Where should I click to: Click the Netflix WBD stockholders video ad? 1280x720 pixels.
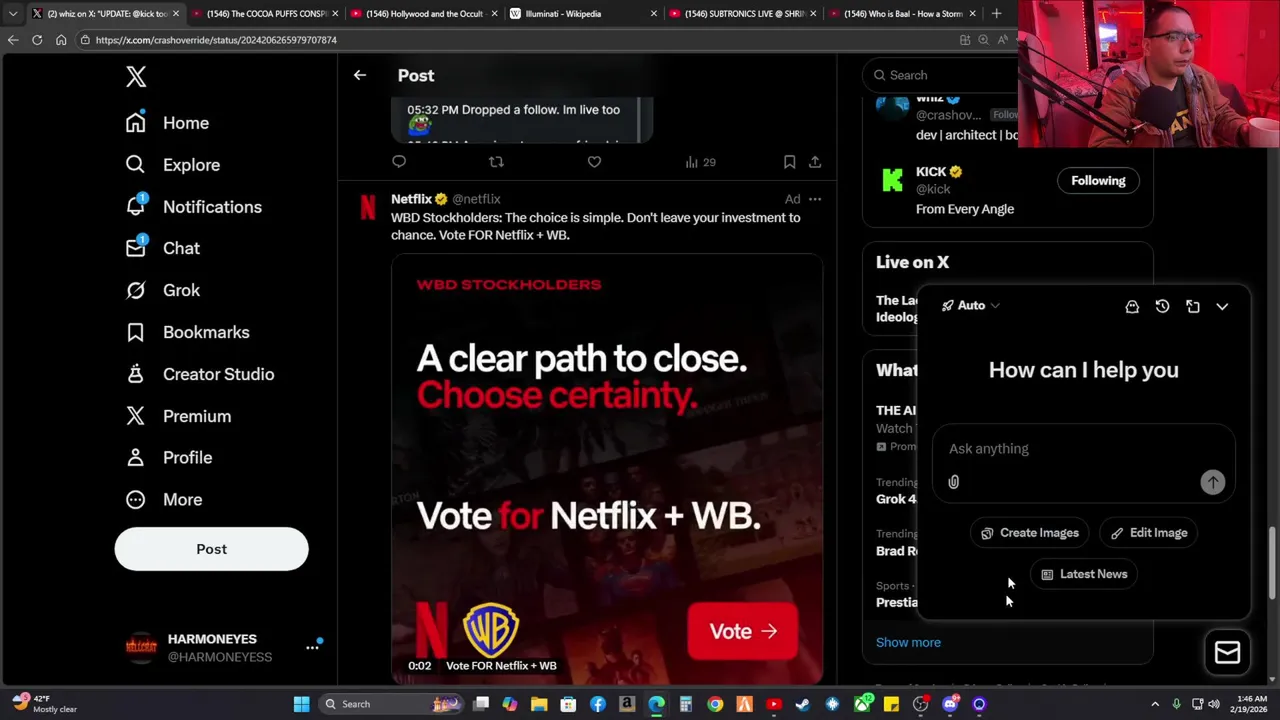(x=607, y=468)
